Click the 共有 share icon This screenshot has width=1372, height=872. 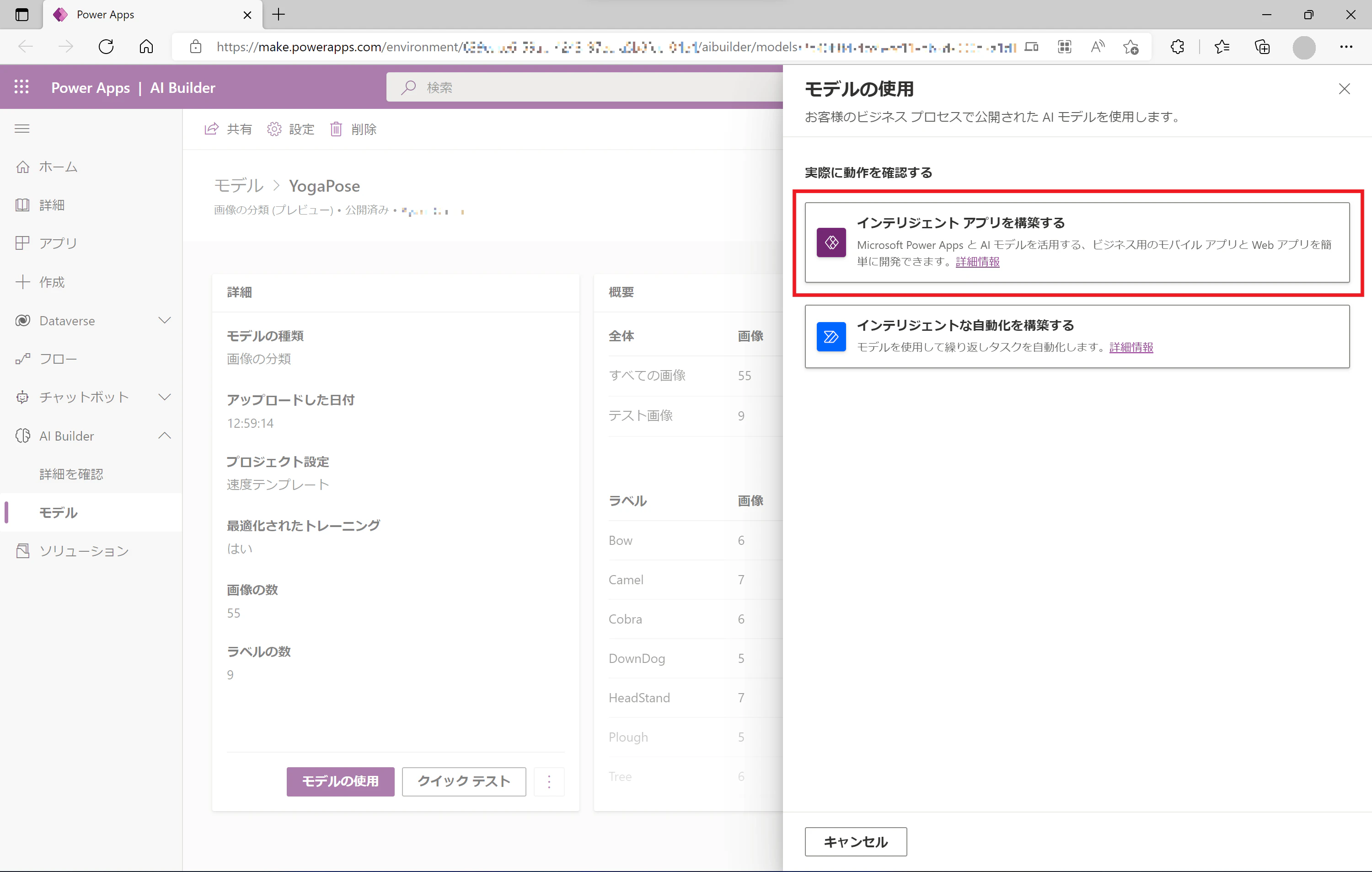[211, 129]
